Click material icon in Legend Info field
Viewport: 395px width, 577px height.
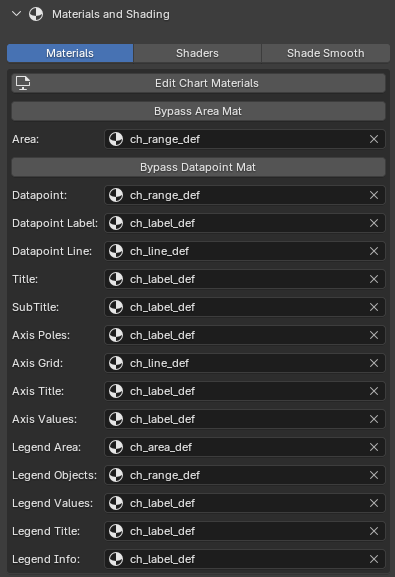(116, 559)
